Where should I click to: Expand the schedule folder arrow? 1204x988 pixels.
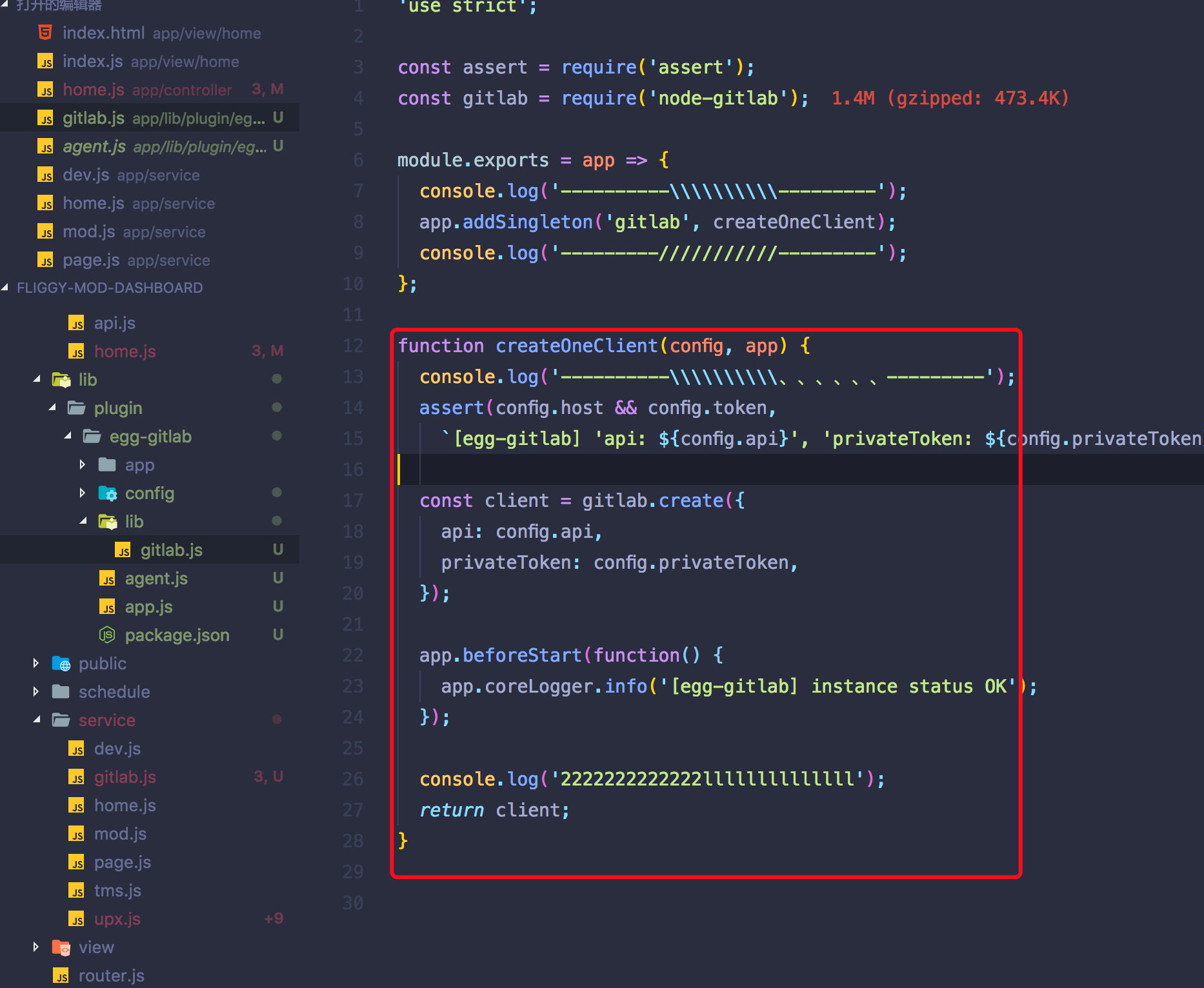(x=36, y=691)
